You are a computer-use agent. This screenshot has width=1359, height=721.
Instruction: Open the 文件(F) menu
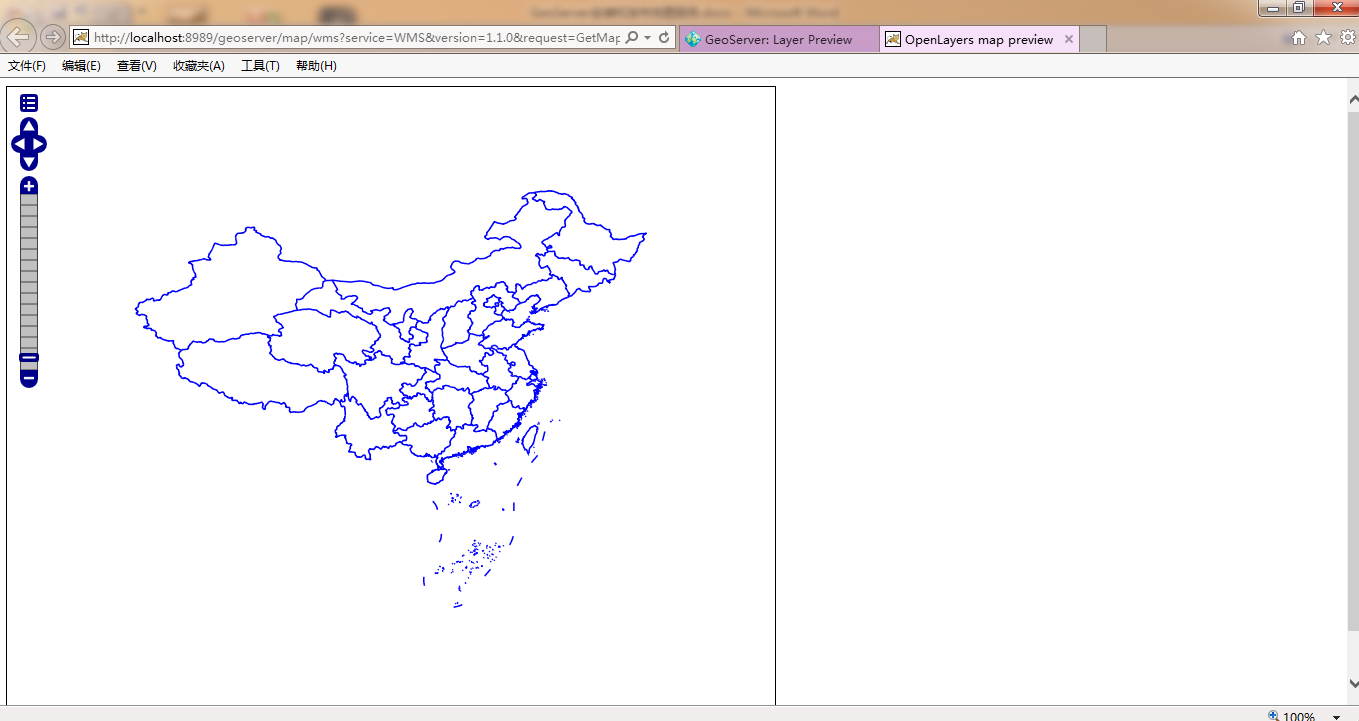(27, 66)
